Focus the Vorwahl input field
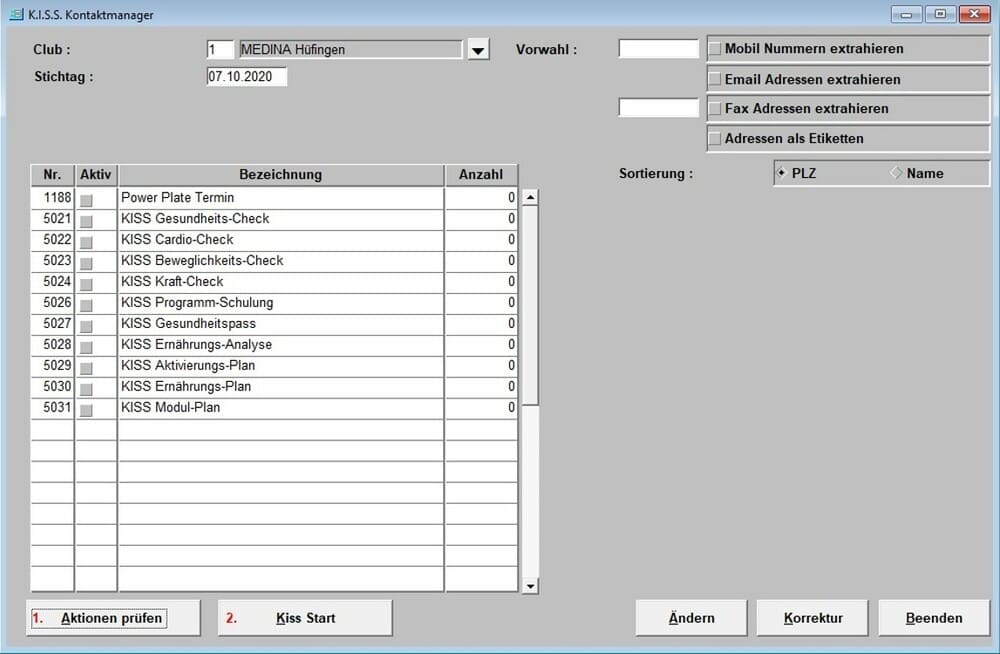The height and width of the screenshot is (654, 1000). tap(658, 49)
